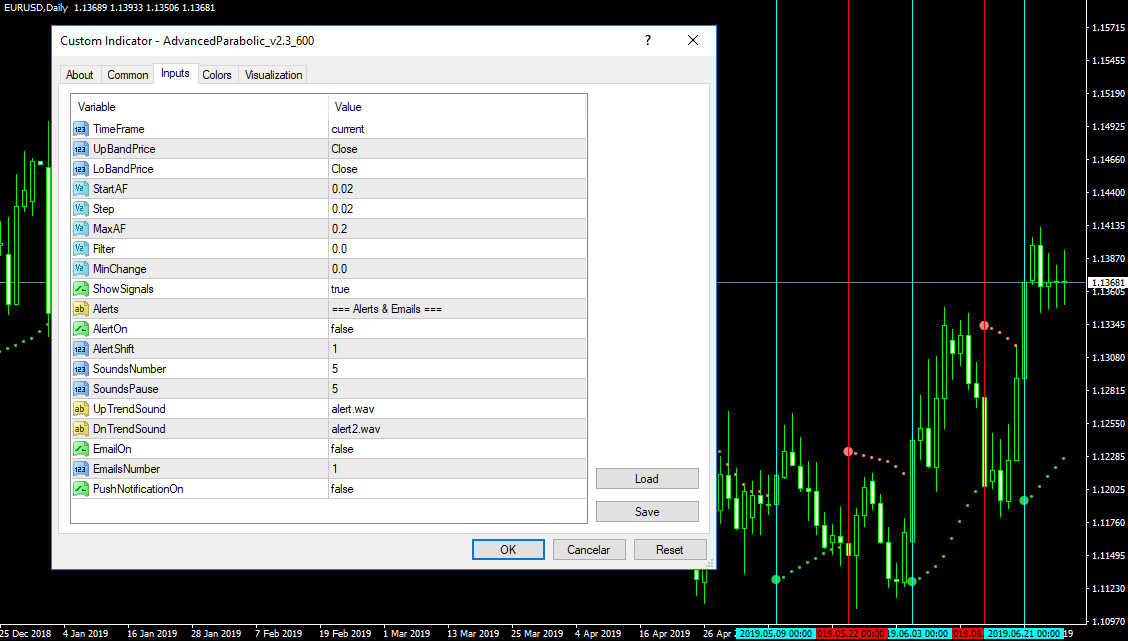The height and width of the screenshot is (641, 1128).
Task: Toggle the PushNotificationOn false value
Action: (458, 488)
